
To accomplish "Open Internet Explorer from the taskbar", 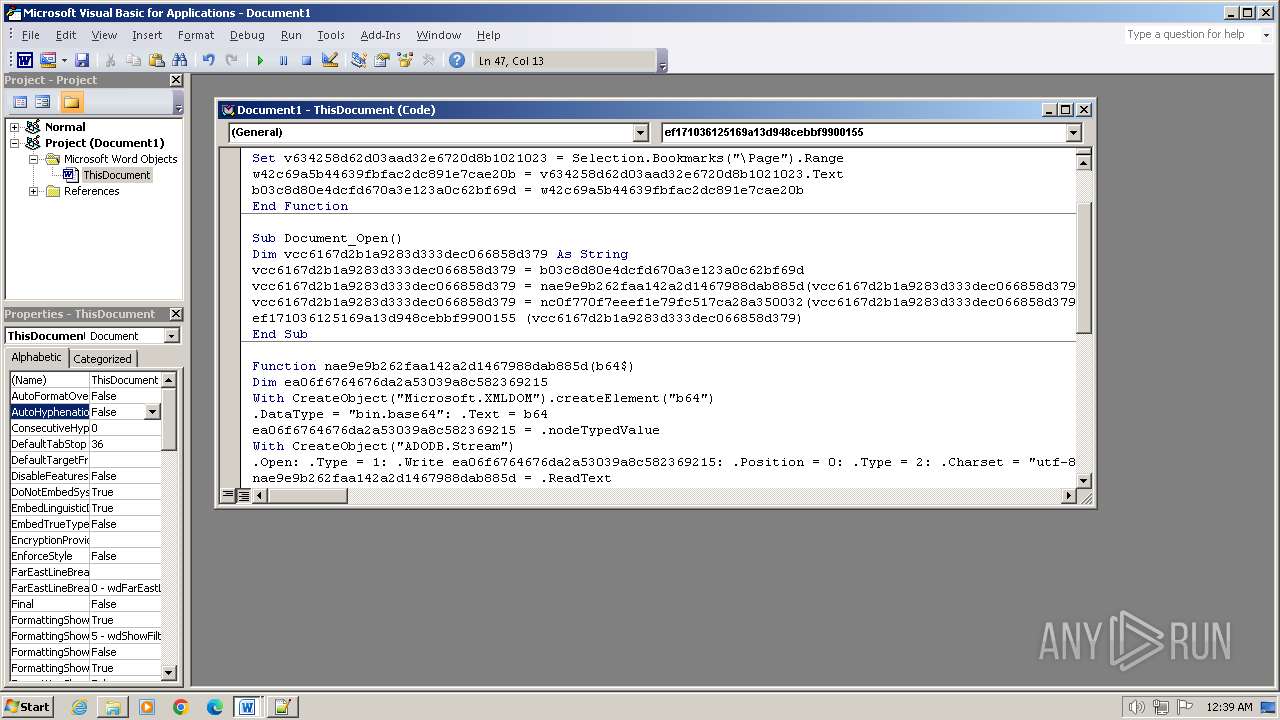I will tap(79, 707).
